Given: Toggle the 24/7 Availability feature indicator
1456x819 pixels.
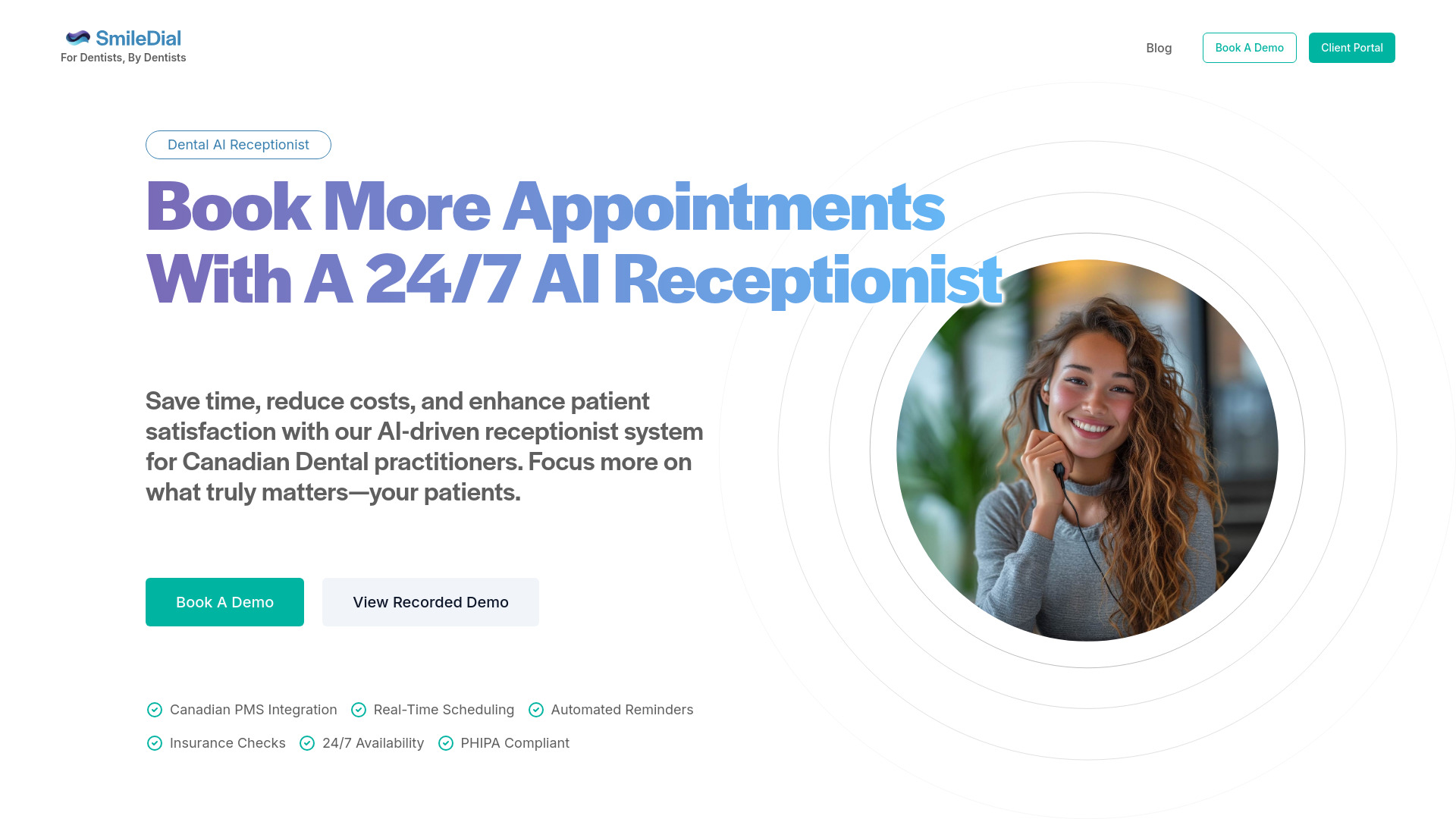Looking at the screenshot, I should click(x=307, y=742).
